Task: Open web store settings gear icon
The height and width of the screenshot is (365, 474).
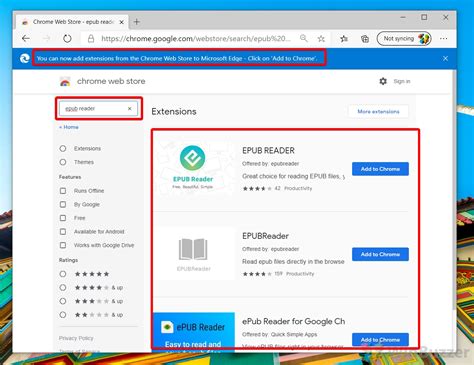Action: [383, 81]
